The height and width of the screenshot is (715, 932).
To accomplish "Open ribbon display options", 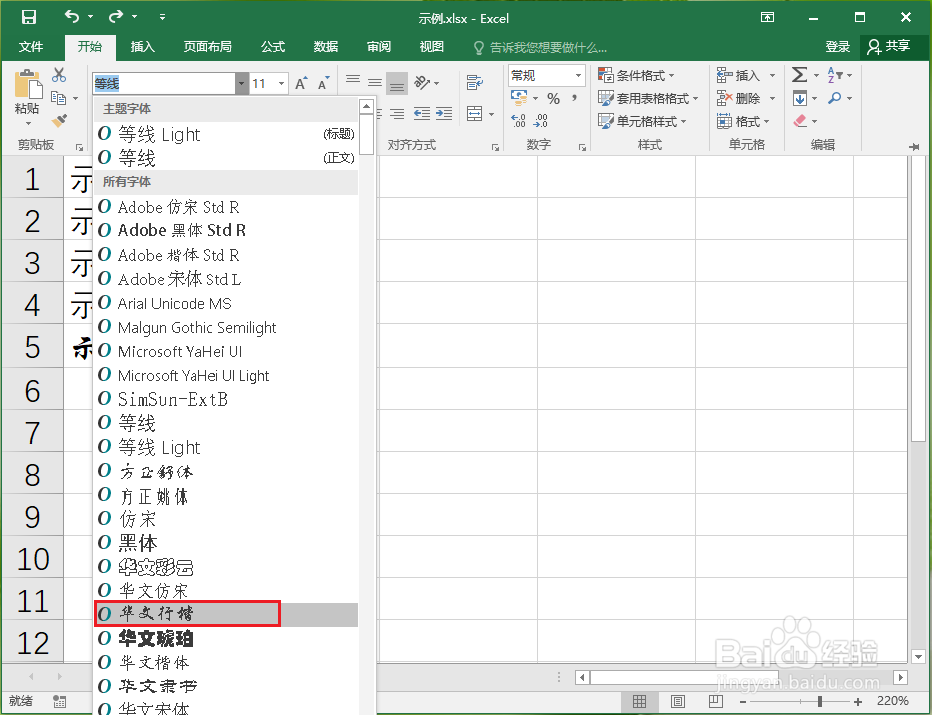I will pos(767,17).
